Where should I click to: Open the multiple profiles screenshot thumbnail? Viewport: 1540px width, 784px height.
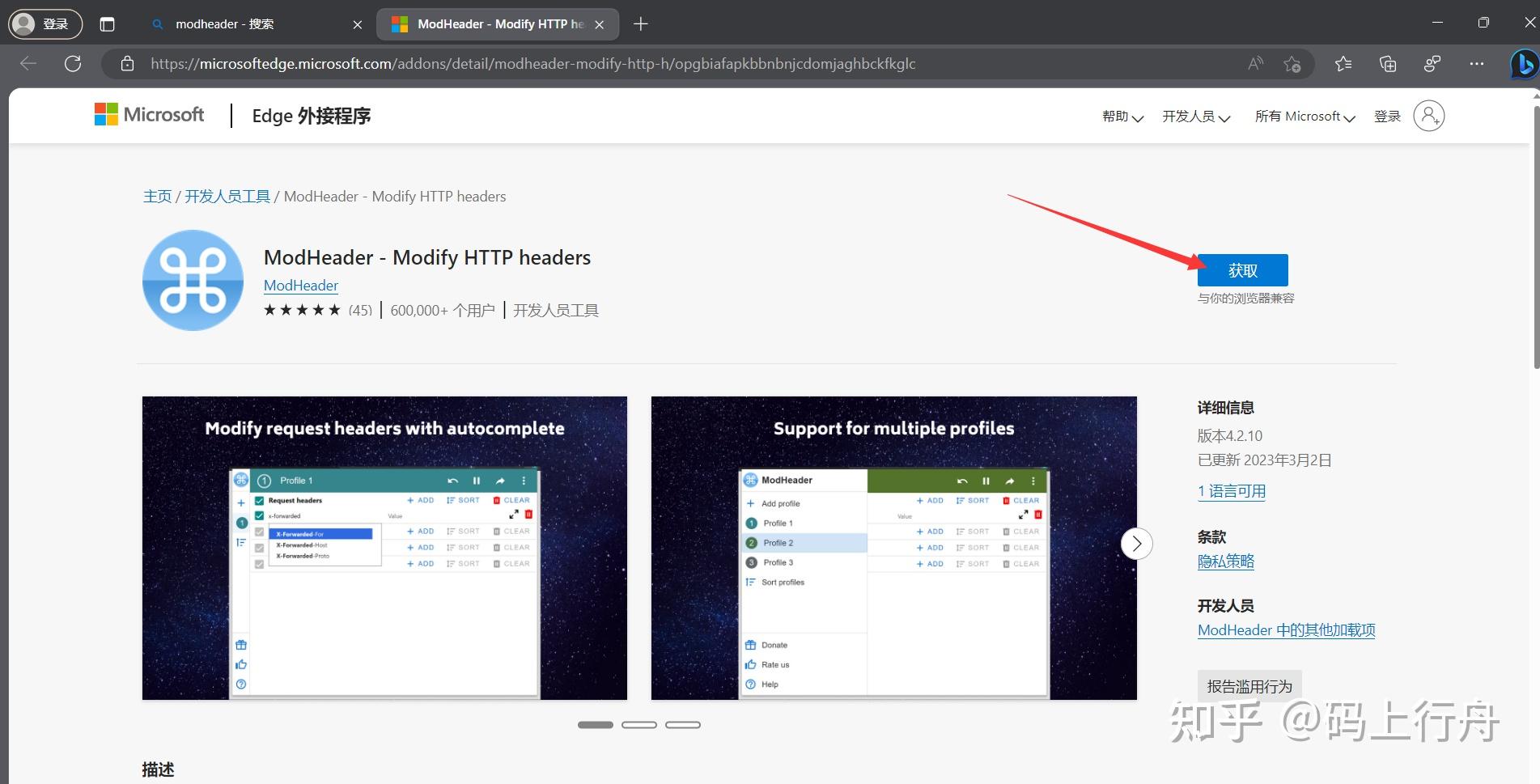(893, 548)
